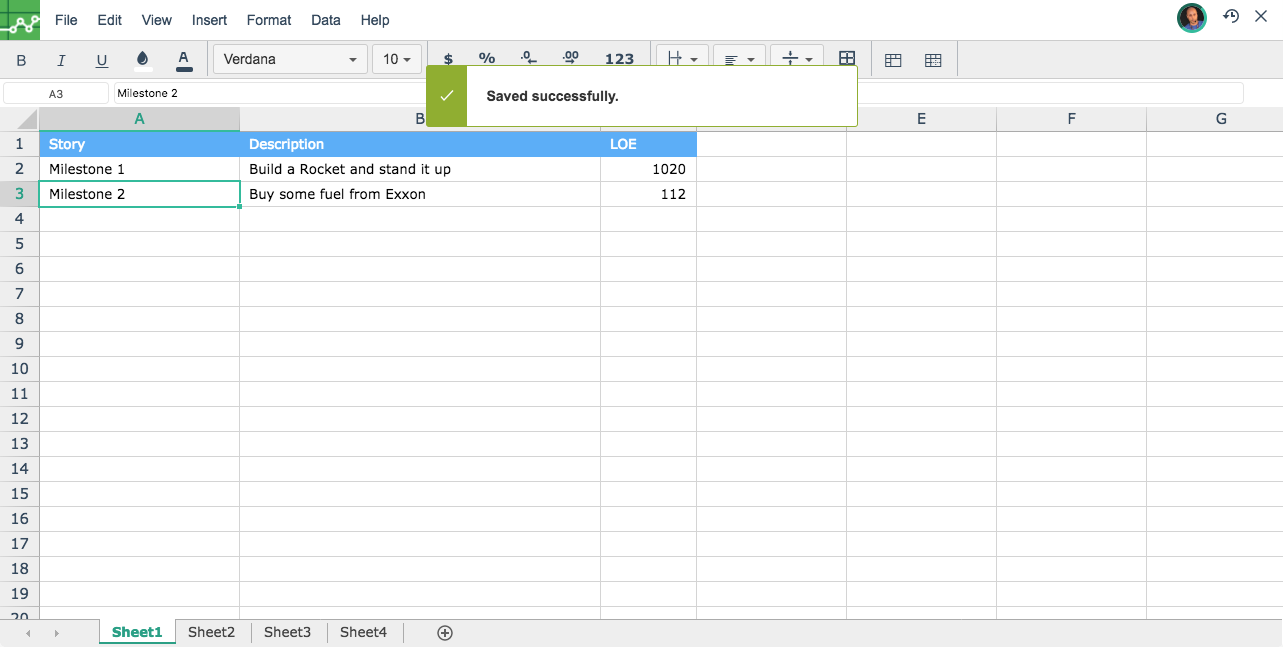Increase decimal places
Image resolution: width=1283 pixels, height=647 pixels.
(x=570, y=59)
